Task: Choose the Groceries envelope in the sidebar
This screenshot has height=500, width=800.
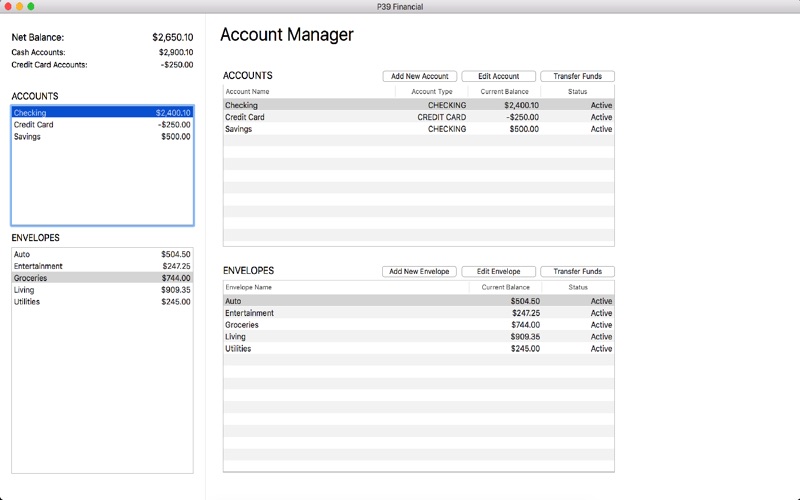Action: [x=102, y=278]
